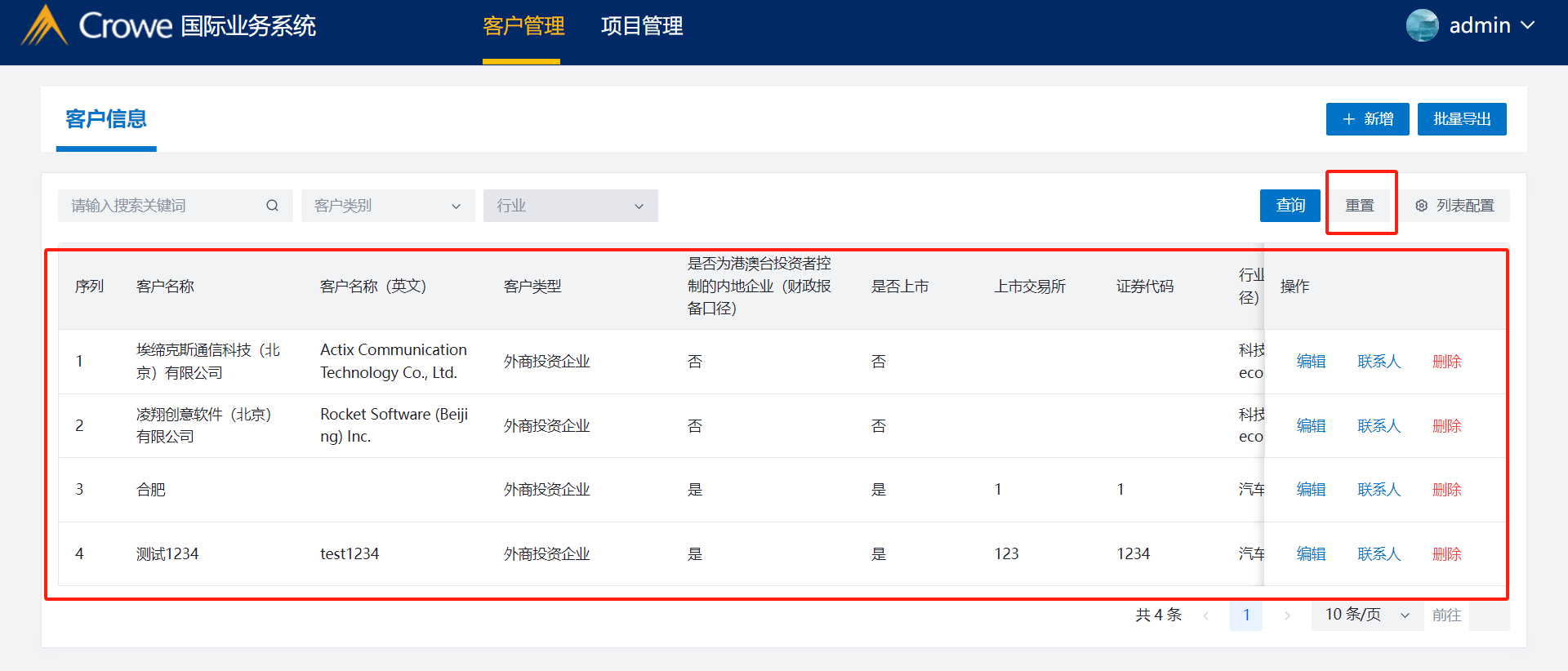Image resolution: width=1568 pixels, height=671 pixels.
Task: Edit the 合肥 row
Action: (x=1311, y=490)
